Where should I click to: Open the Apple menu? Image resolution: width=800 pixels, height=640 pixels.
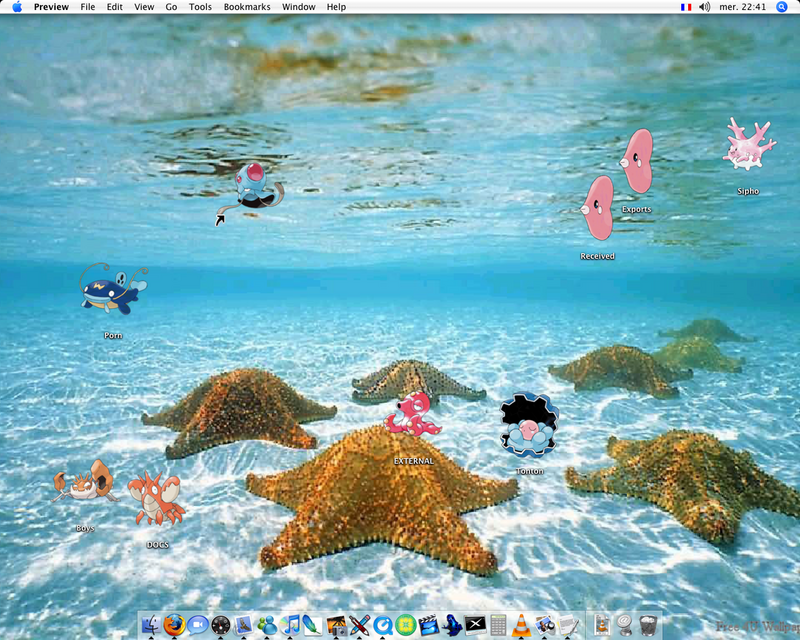click(x=17, y=7)
